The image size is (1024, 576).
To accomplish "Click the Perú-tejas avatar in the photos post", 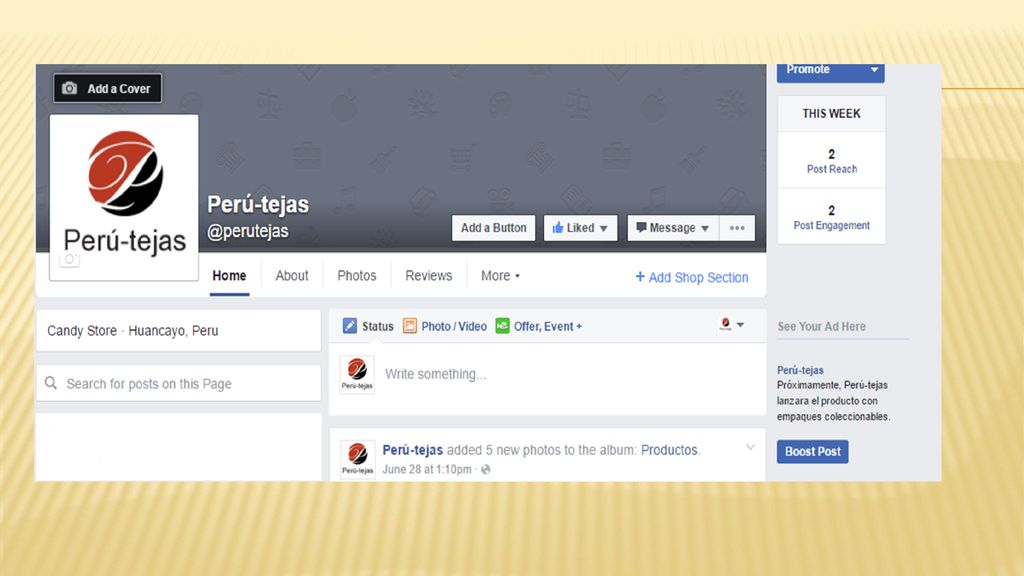I will tap(357, 459).
